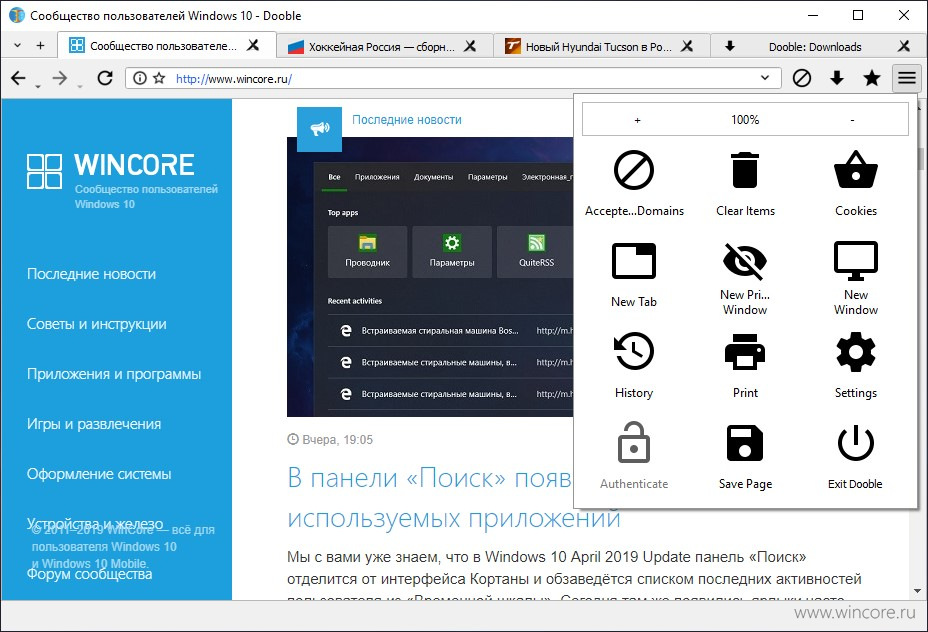Screen dimensions: 928x632
Task: Click the downloads arrow in toolbar
Action: point(837,78)
